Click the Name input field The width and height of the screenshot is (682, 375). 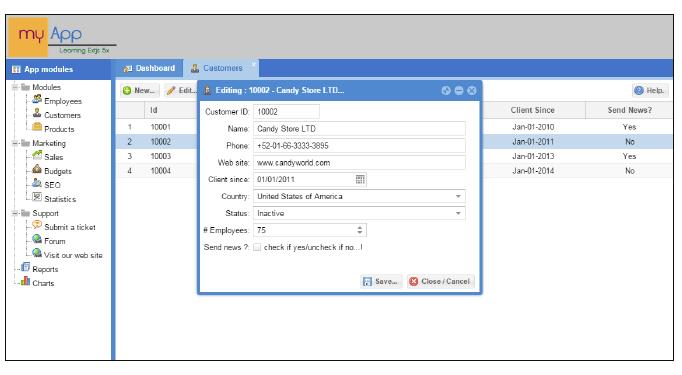click(359, 129)
